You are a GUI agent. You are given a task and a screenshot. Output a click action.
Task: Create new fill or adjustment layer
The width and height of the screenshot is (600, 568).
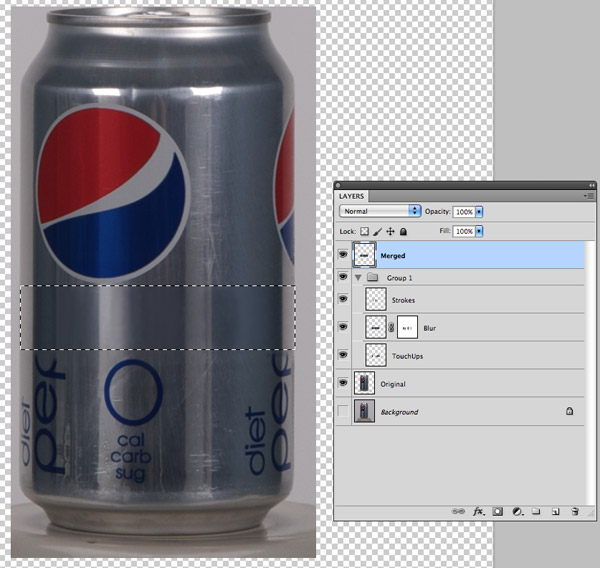[x=517, y=511]
